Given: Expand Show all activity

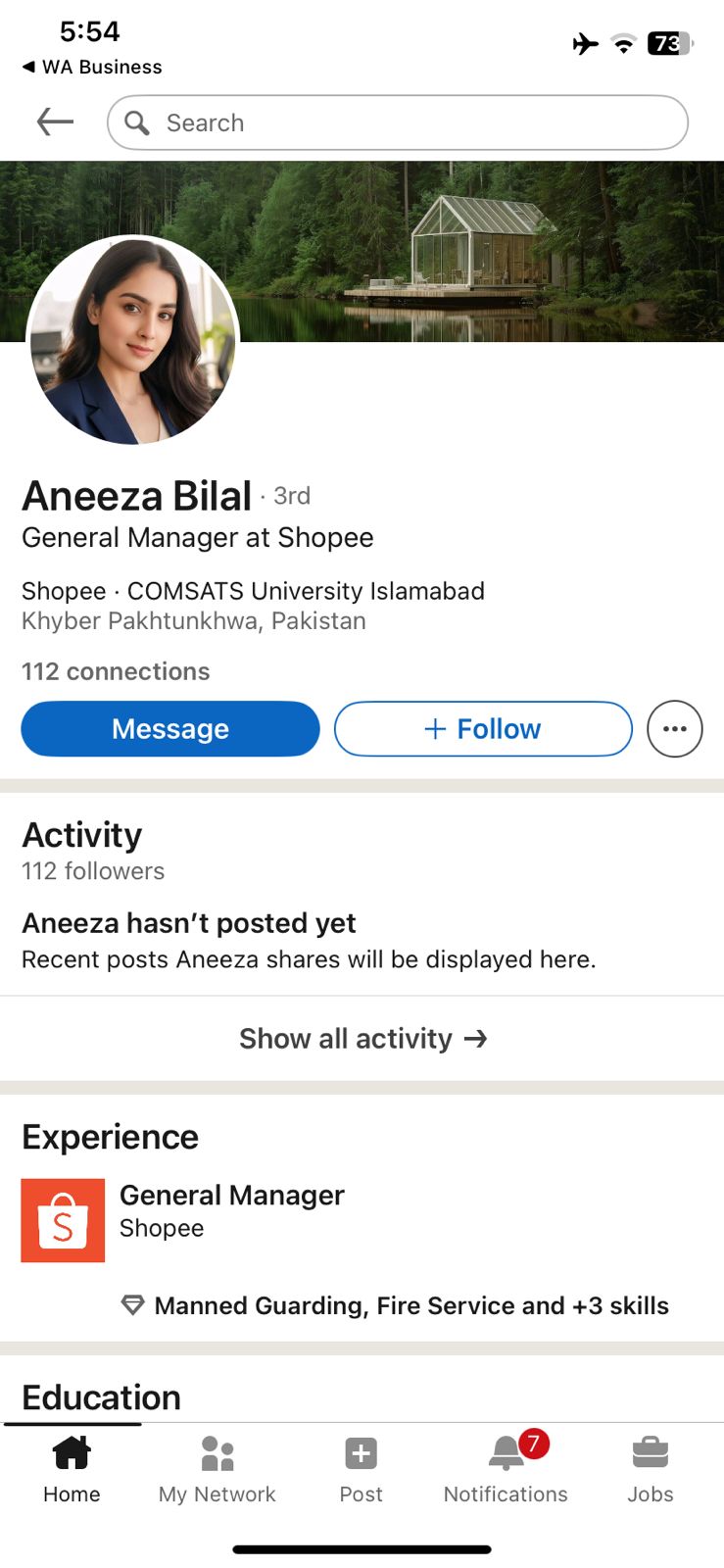Looking at the screenshot, I should click(362, 1039).
